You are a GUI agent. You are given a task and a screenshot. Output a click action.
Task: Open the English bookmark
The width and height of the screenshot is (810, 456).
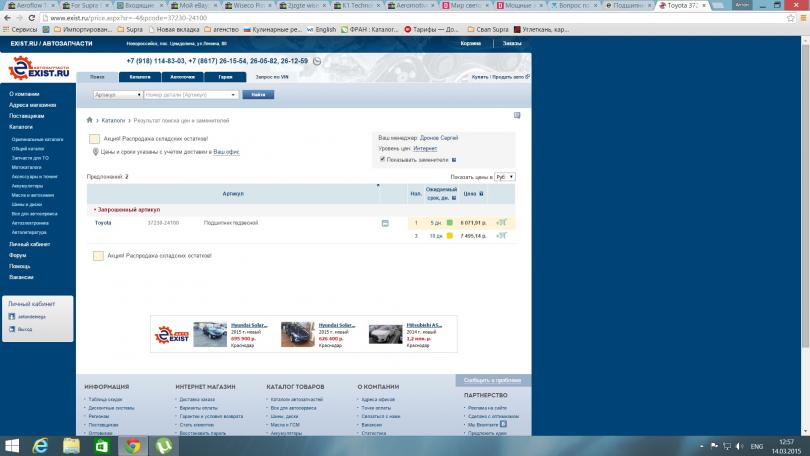321,29
